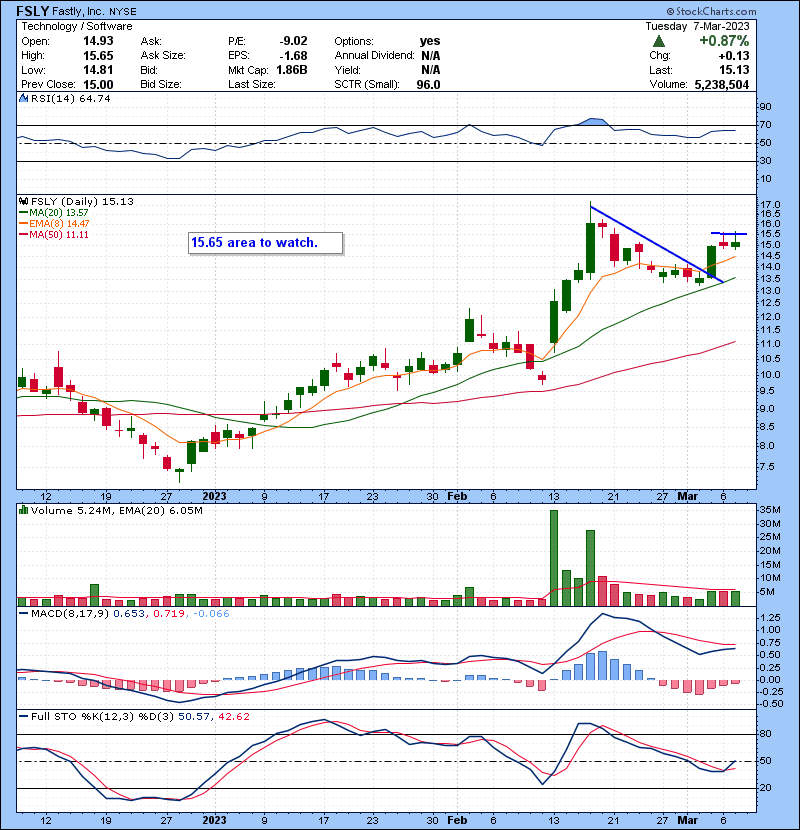800x830 pixels.
Task: Click the volume bars icon beside Volume label
Action: point(23,510)
